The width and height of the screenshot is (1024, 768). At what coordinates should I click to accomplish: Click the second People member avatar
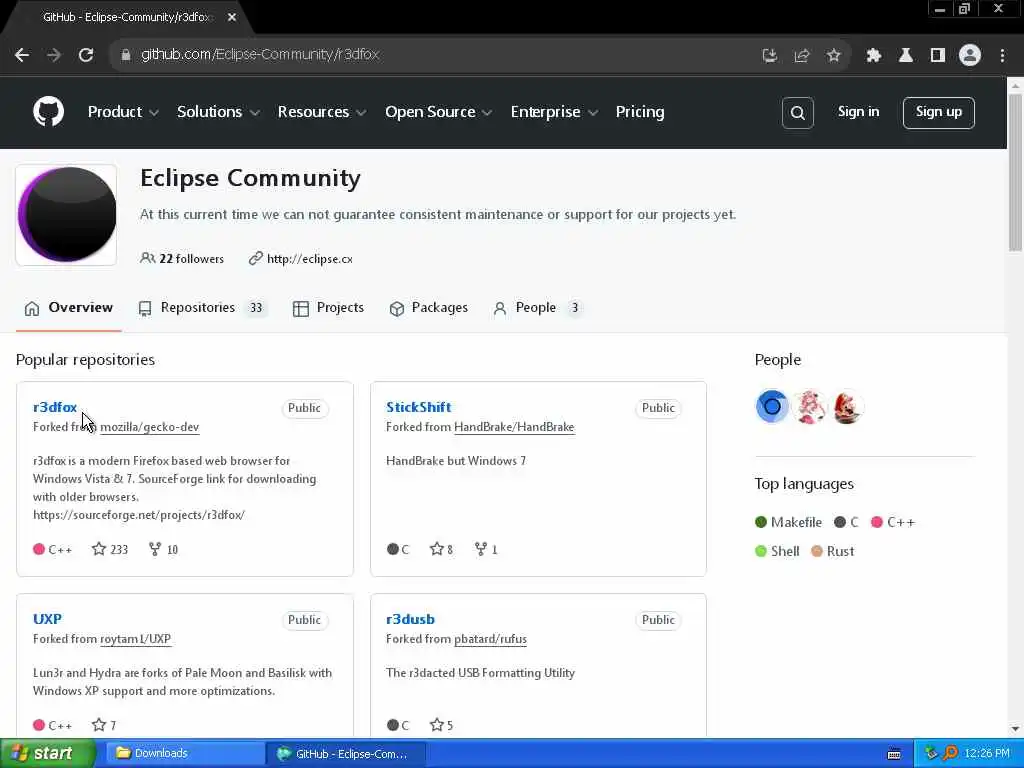(x=809, y=407)
